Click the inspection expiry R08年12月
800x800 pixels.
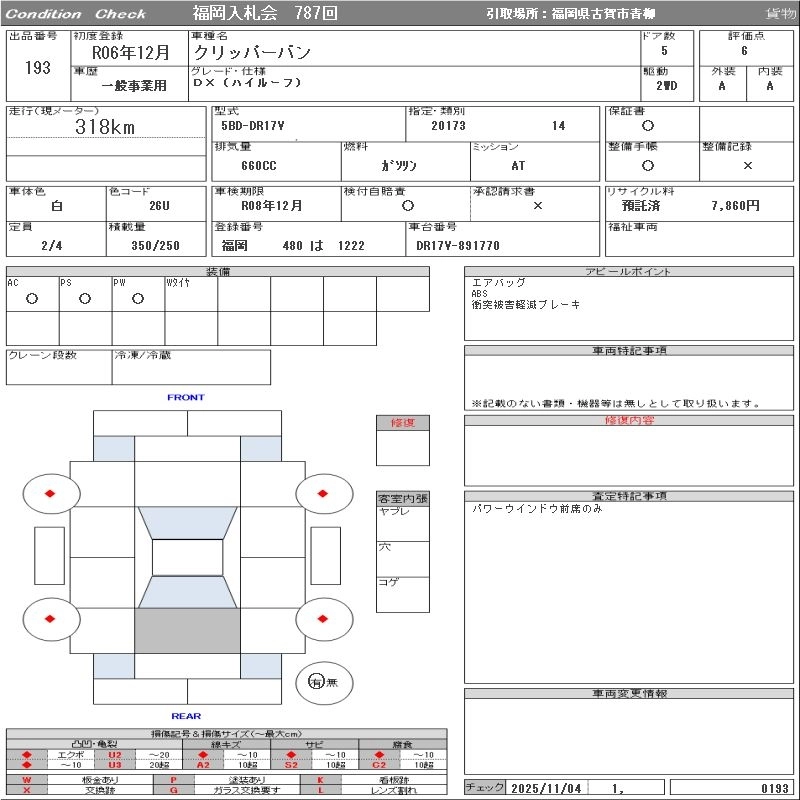[x=271, y=206]
